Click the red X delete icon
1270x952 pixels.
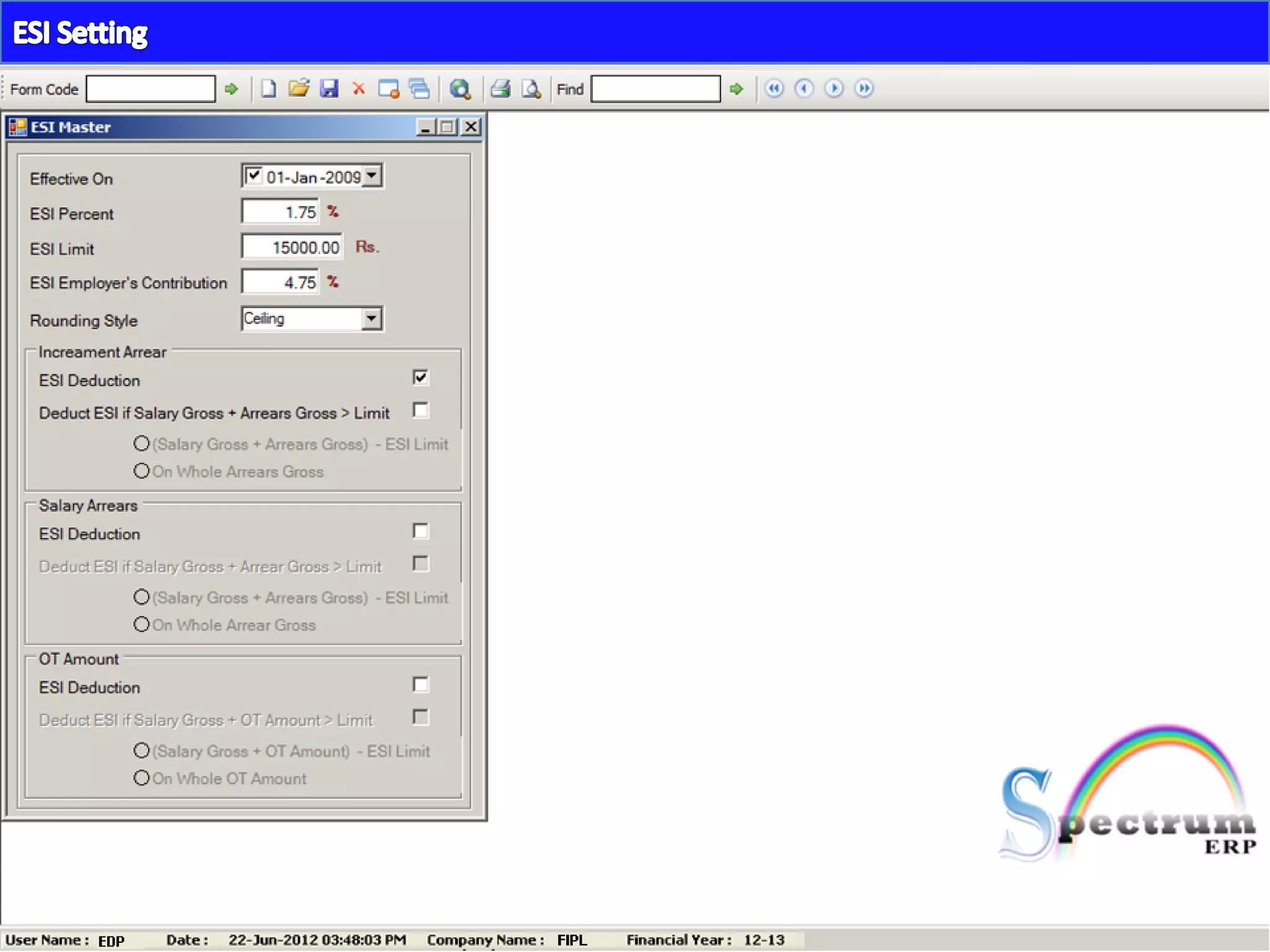point(358,89)
